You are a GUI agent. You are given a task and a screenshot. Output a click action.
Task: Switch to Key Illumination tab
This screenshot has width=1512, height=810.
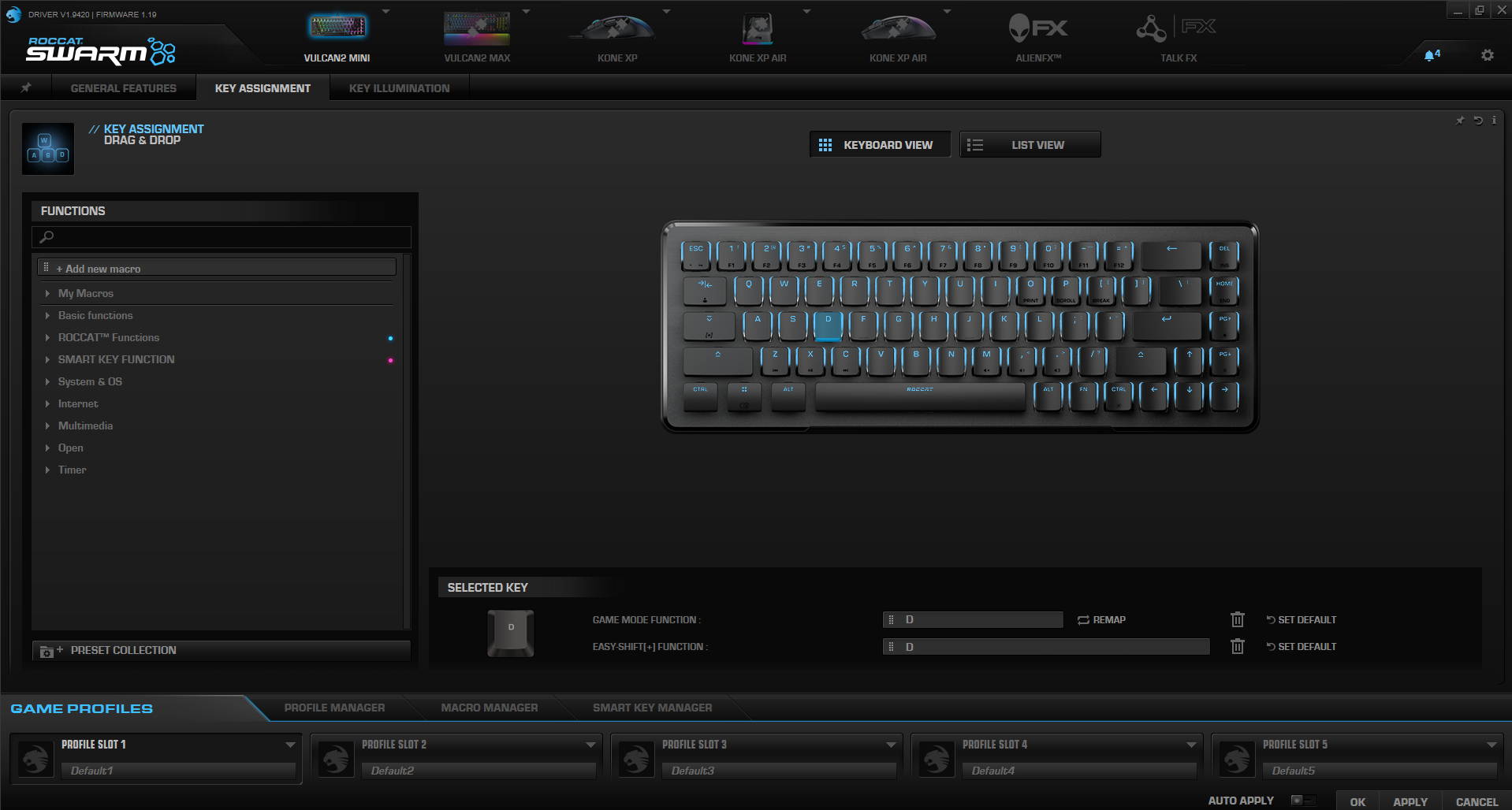pos(399,88)
